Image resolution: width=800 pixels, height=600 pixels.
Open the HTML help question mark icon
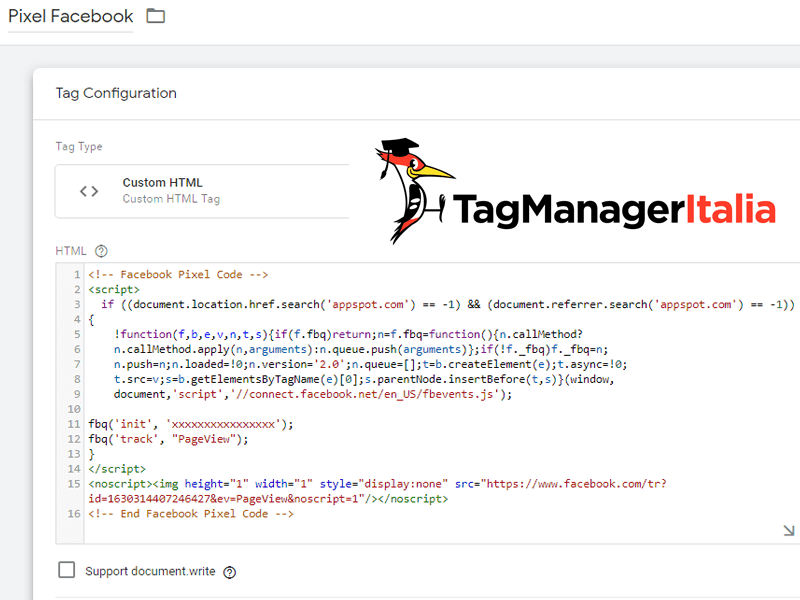click(x=102, y=251)
